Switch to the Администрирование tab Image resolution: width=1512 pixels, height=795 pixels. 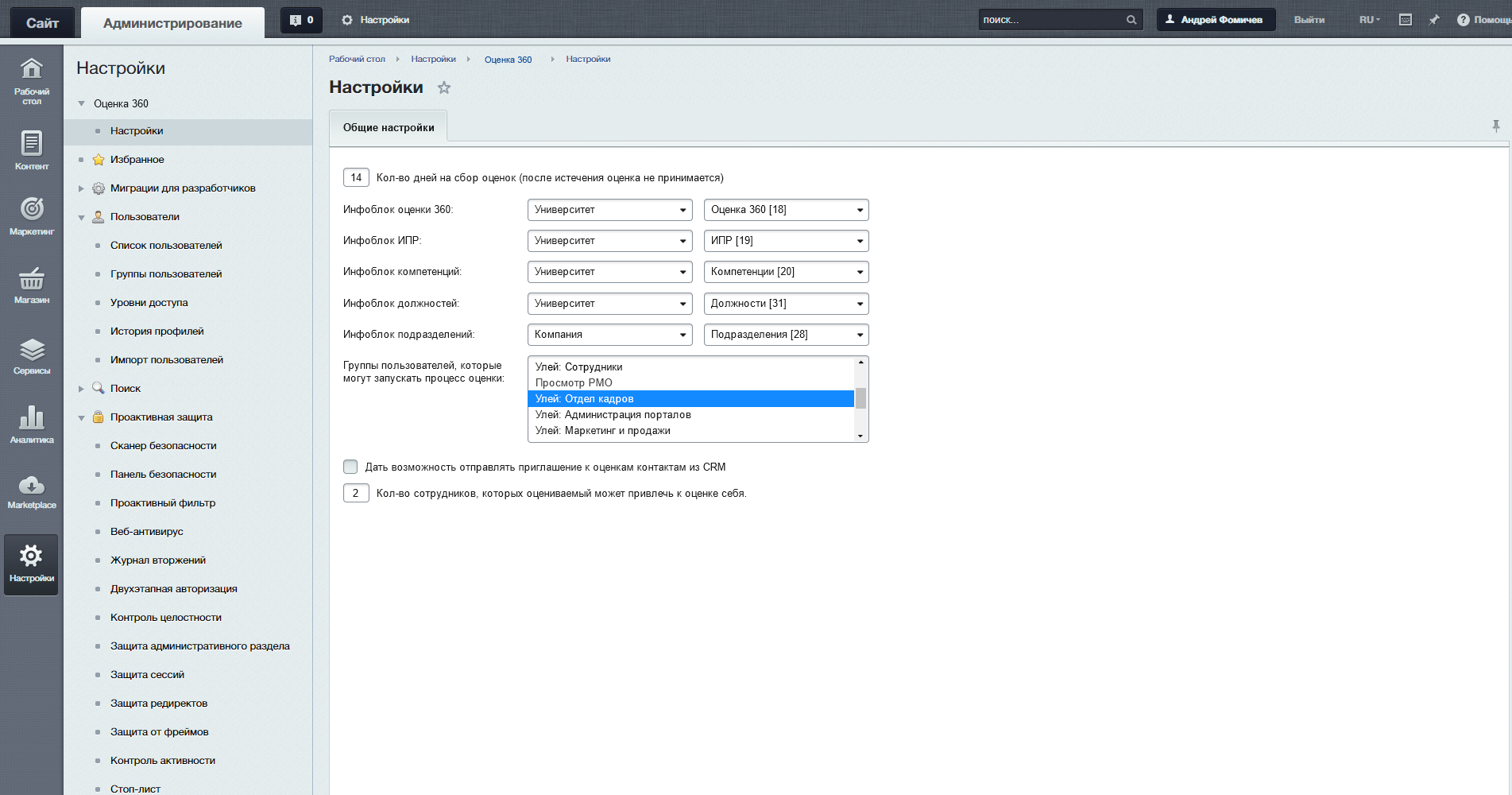(172, 23)
